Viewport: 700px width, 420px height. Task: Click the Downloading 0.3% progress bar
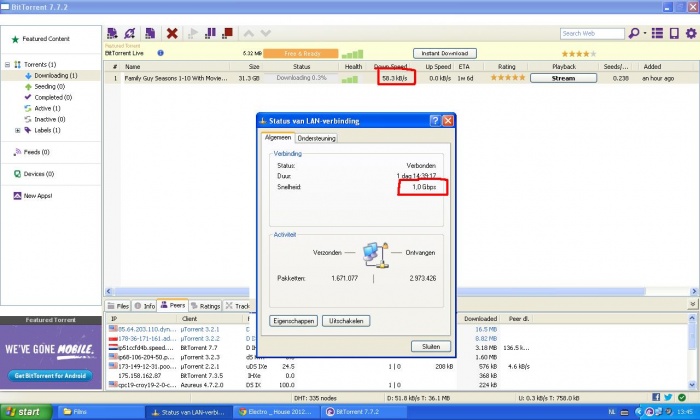302,78
